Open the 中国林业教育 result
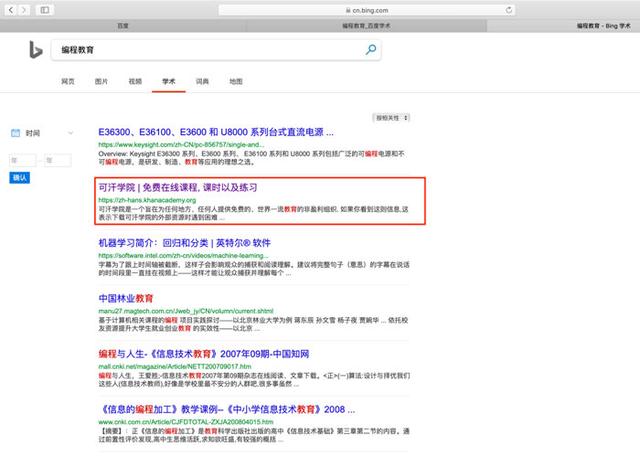The height and width of the screenshot is (456, 640). [126, 298]
